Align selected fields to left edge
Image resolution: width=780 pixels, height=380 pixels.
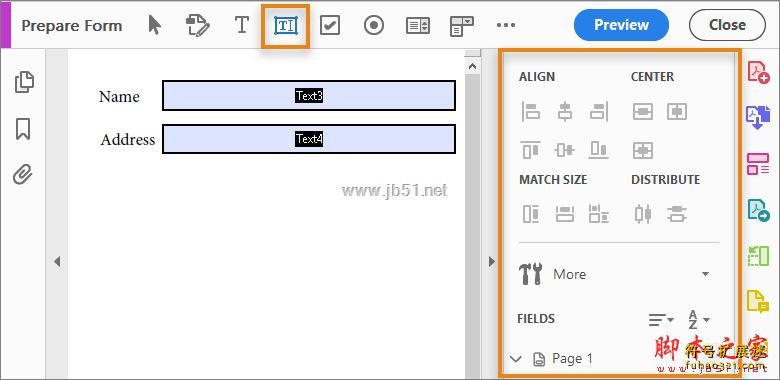pyautogui.click(x=530, y=111)
